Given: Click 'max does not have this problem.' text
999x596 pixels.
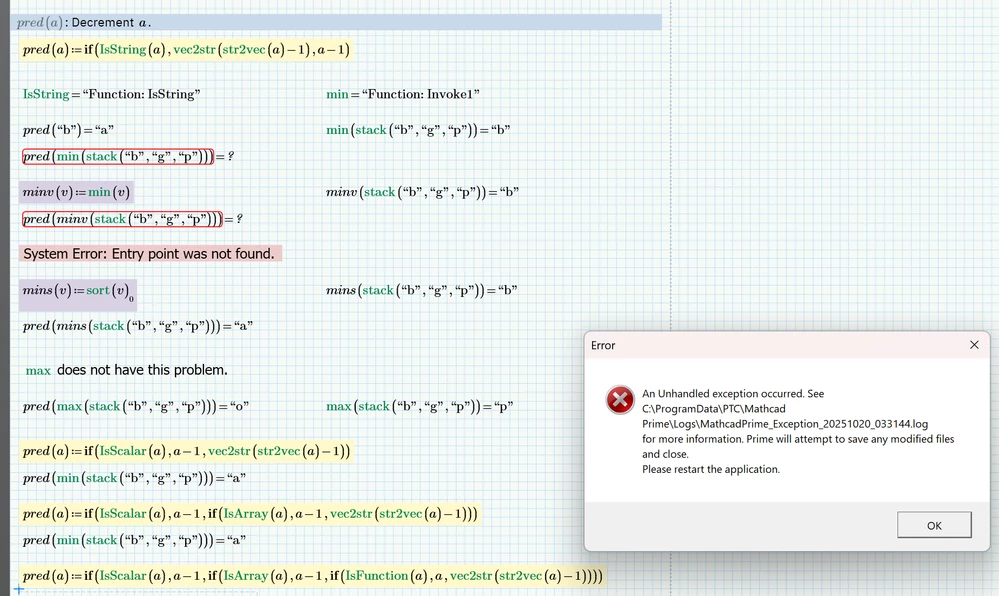Looking at the screenshot, I should click(x=126, y=370).
